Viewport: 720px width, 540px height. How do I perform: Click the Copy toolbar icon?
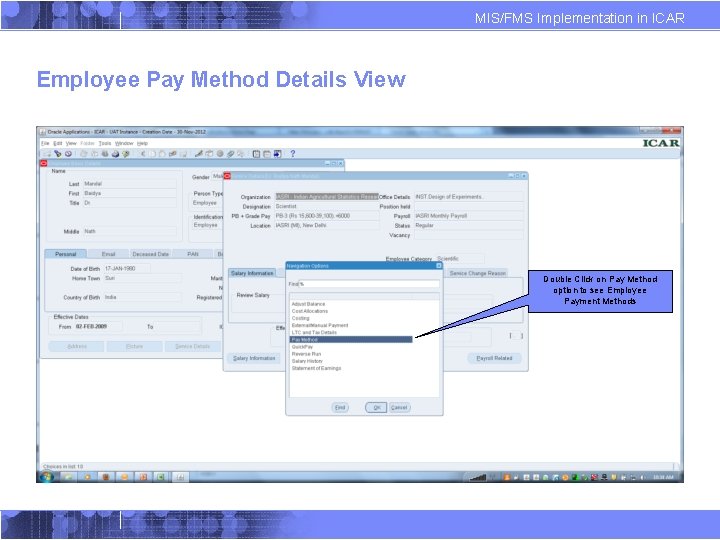[152, 154]
